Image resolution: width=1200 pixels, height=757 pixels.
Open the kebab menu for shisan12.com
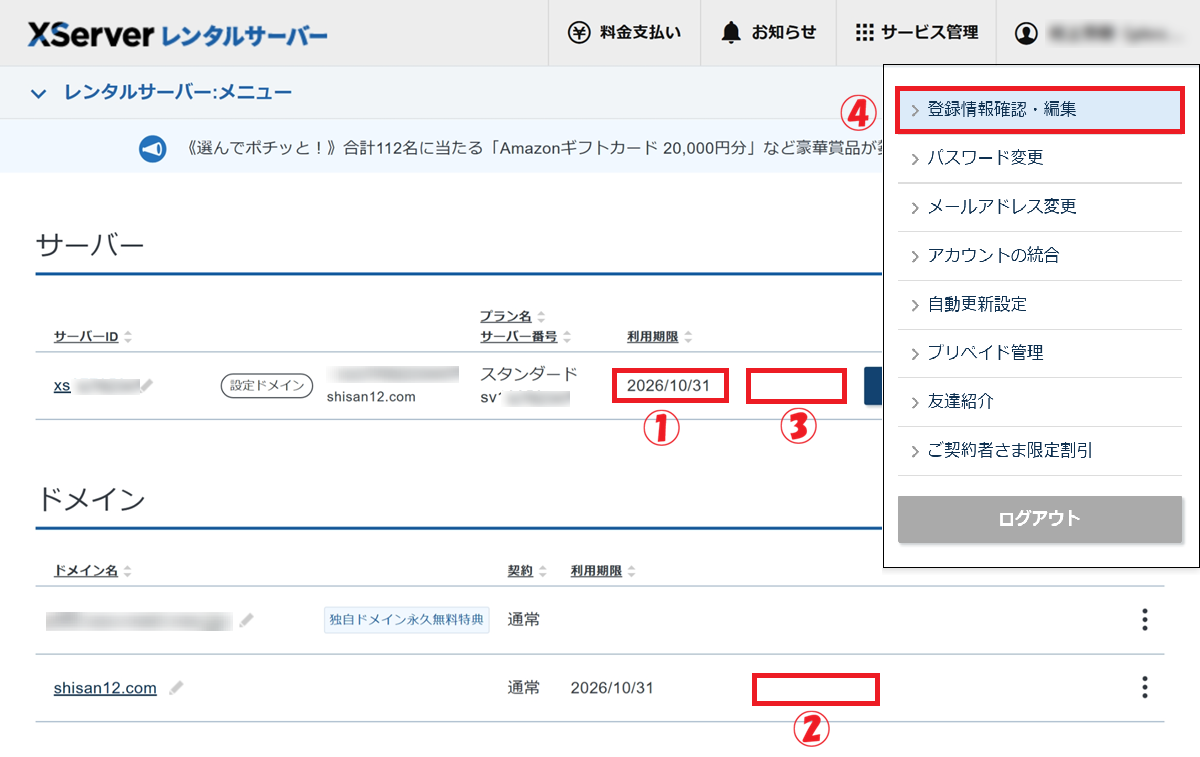click(1144, 688)
